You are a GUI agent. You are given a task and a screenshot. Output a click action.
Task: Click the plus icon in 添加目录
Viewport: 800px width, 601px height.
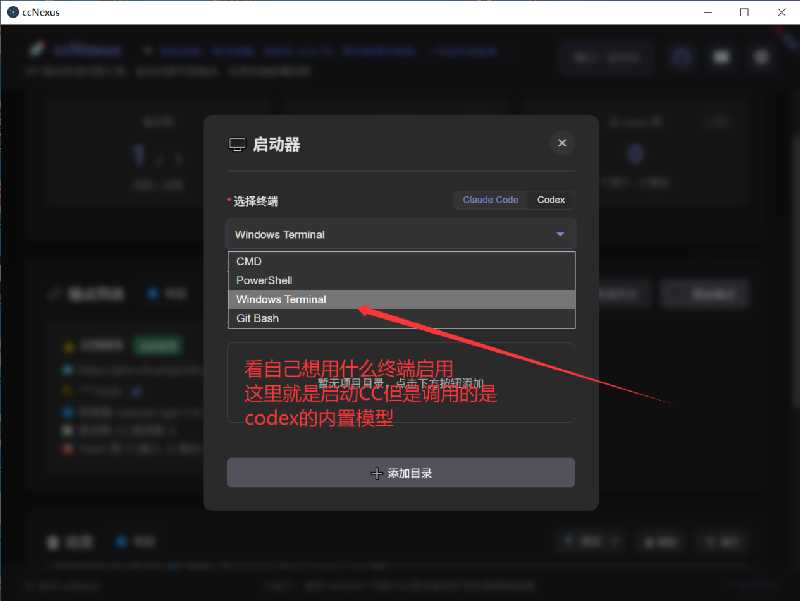(x=377, y=473)
